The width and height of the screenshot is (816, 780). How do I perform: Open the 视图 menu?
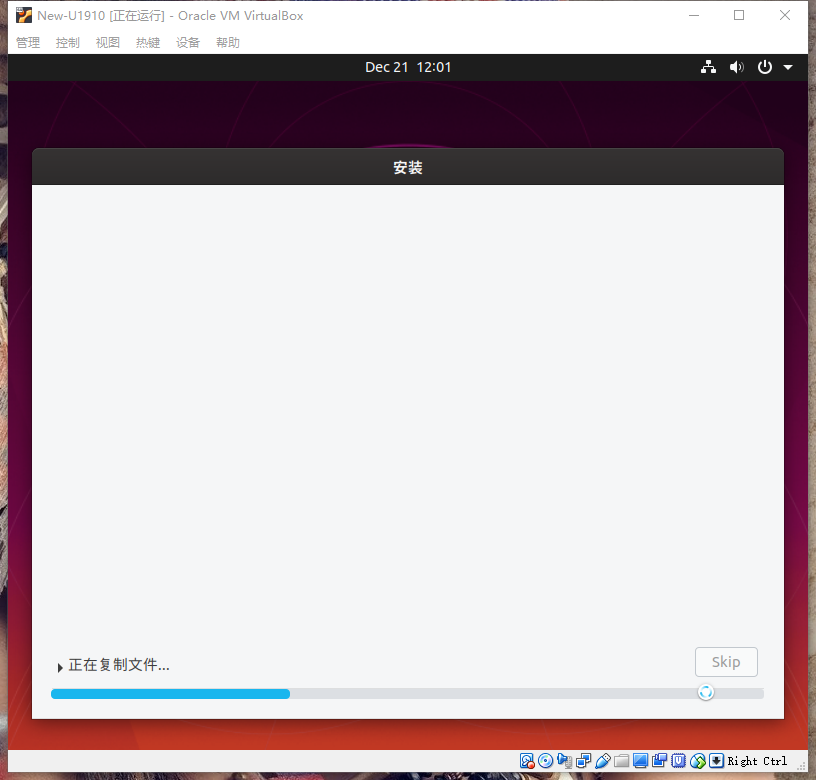point(108,43)
